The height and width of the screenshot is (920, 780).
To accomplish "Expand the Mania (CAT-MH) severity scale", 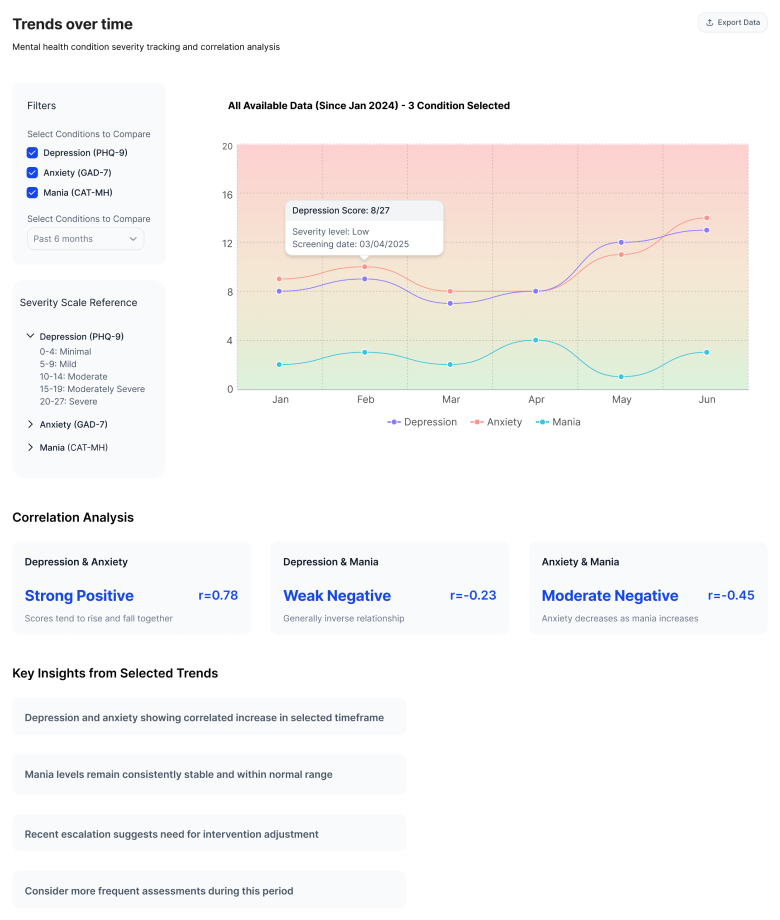I will coord(31,447).
